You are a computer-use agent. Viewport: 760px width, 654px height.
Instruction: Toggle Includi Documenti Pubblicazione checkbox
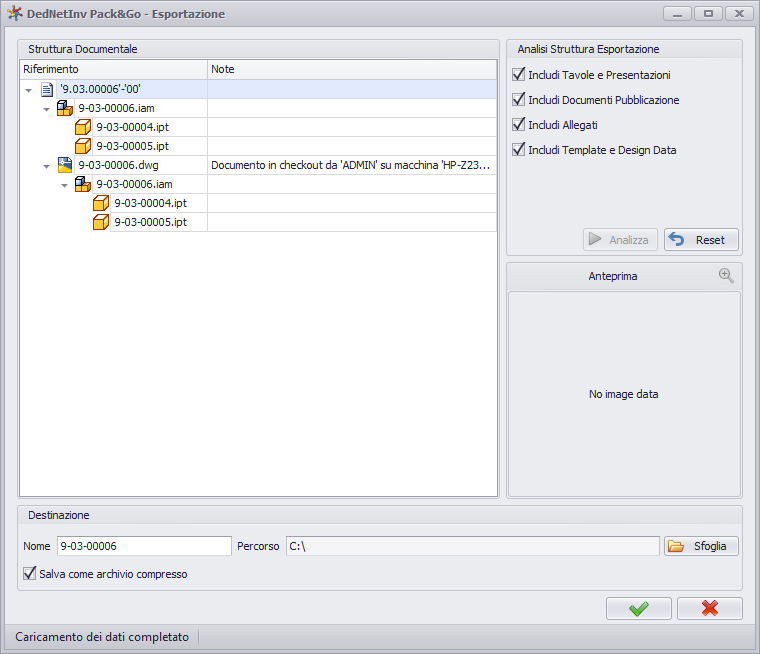click(x=519, y=99)
